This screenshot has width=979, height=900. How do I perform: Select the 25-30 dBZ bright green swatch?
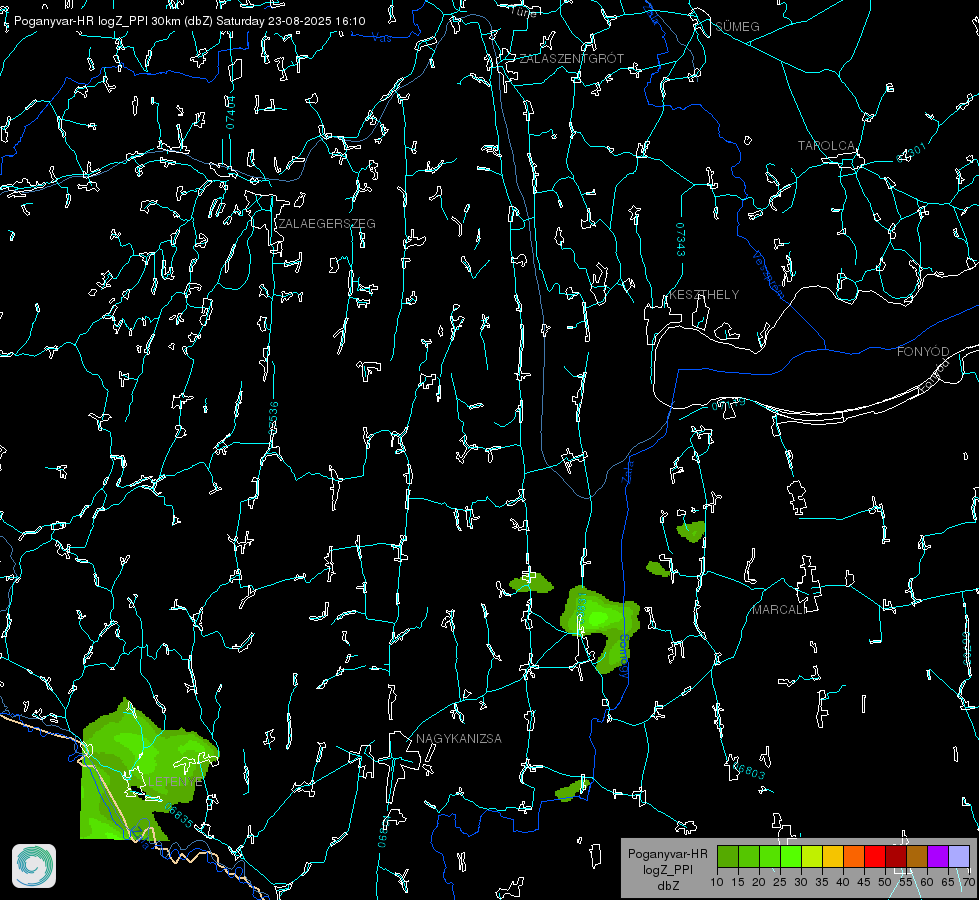click(x=791, y=856)
